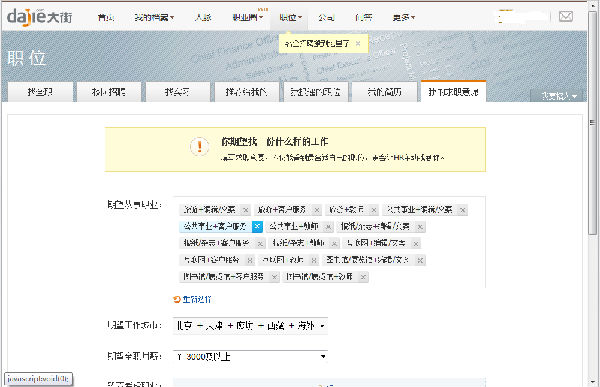Switch to the 校园招聘 tab
Image resolution: width=600 pixels, height=387 pixels.
pyautogui.click(x=109, y=92)
